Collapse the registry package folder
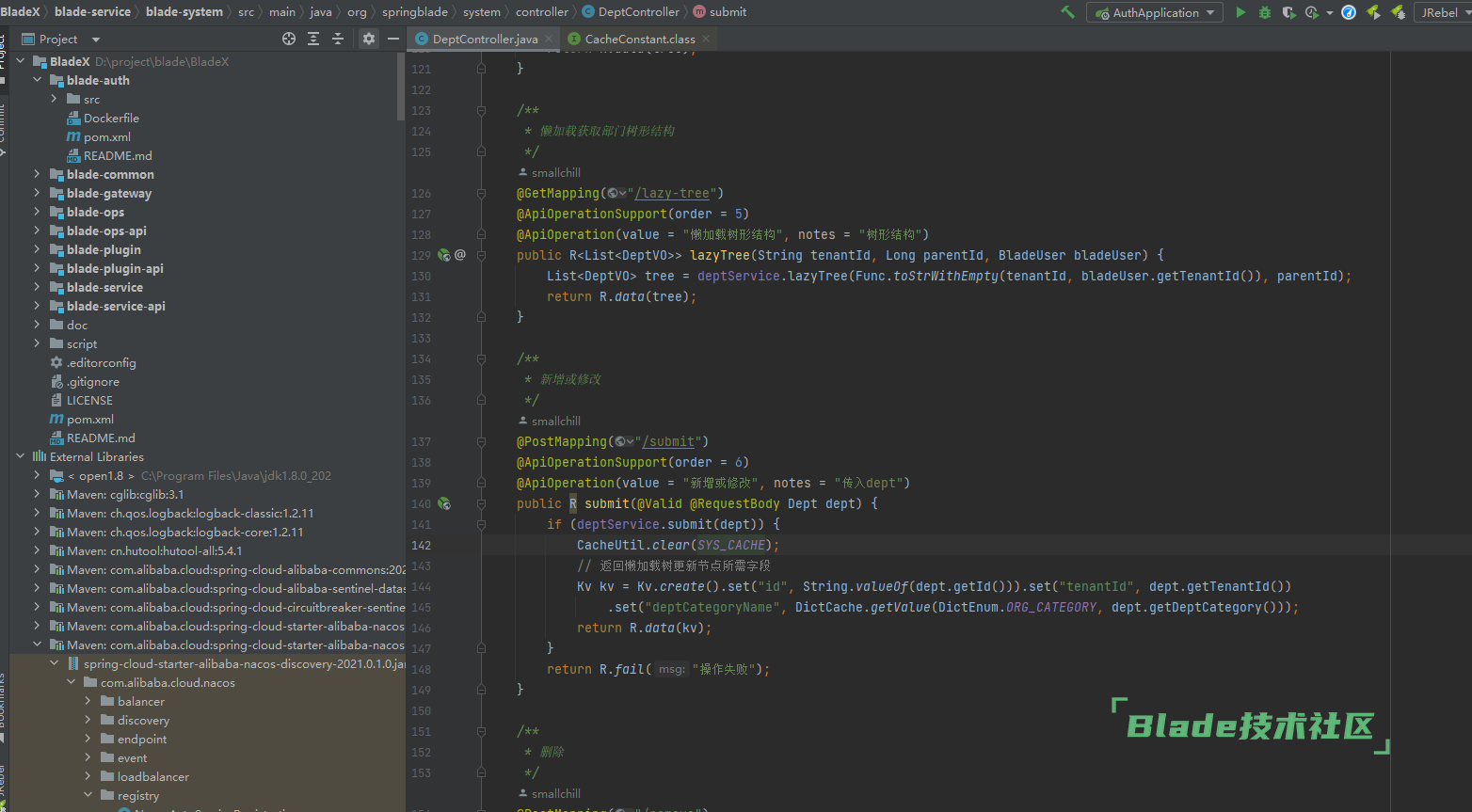The height and width of the screenshot is (812, 1472). point(88,795)
